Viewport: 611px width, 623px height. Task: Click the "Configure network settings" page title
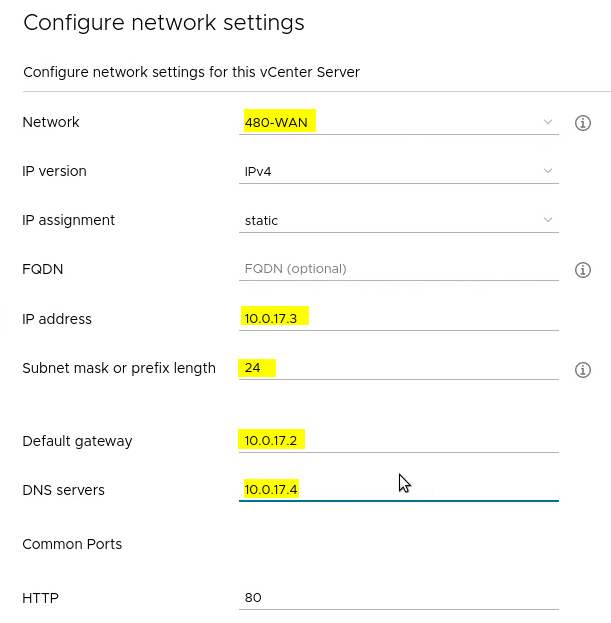coord(164,23)
